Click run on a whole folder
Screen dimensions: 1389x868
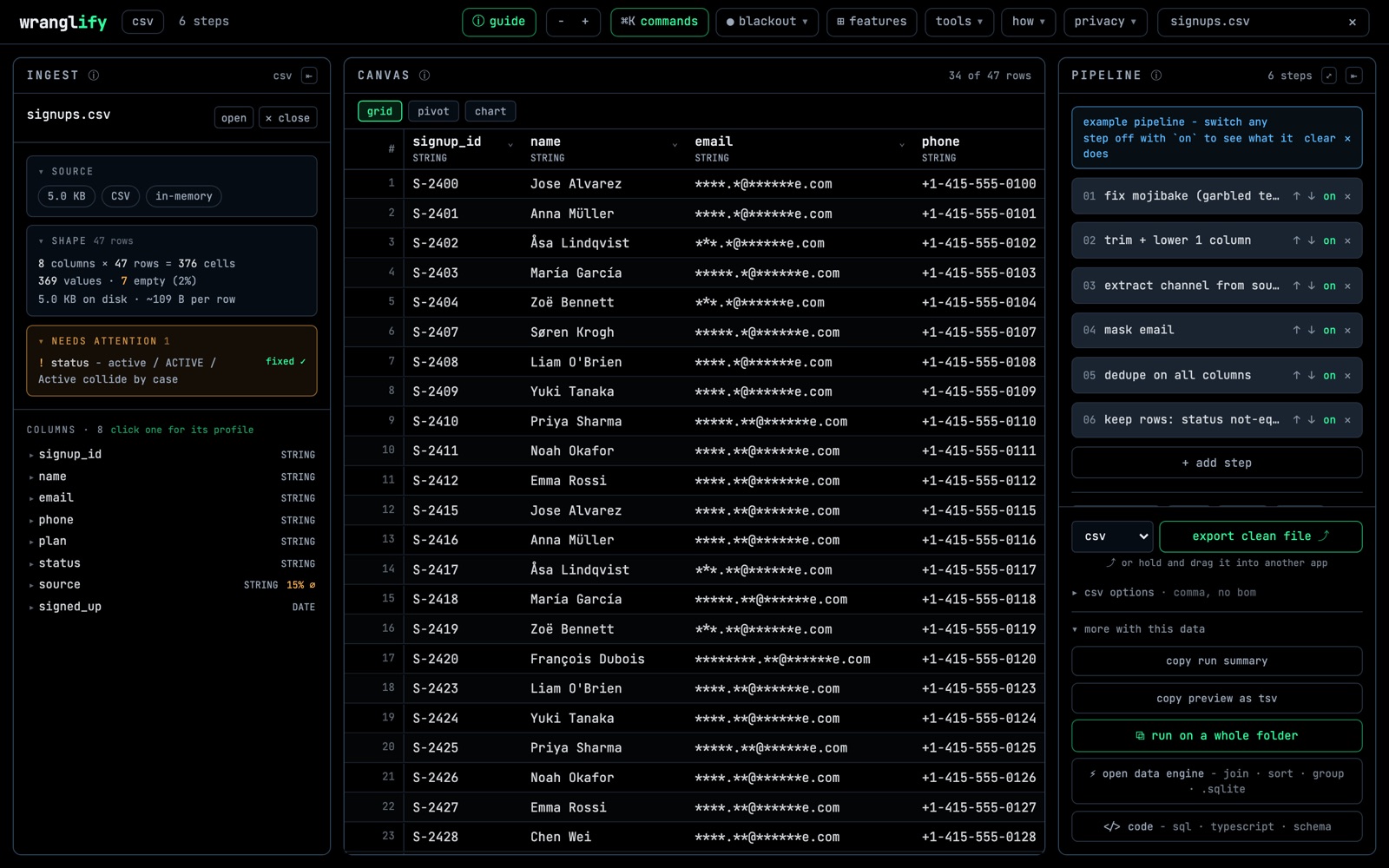[1216, 736]
